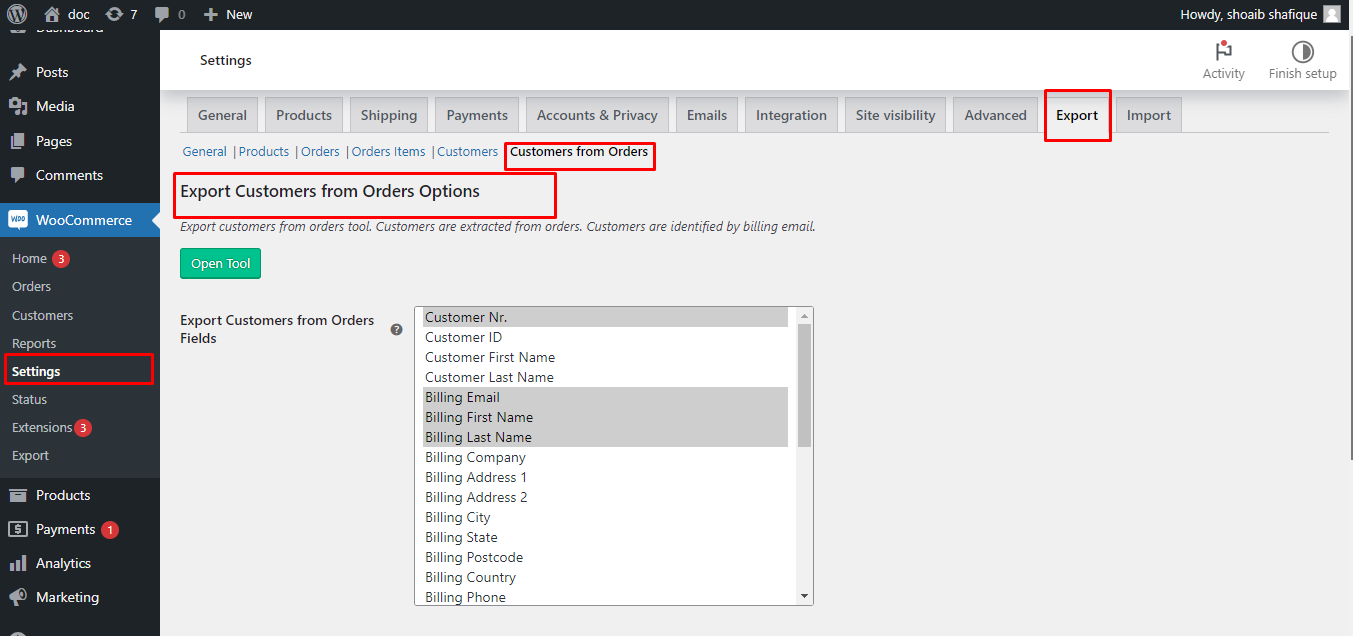Open the doc site home icon
1353x636 pixels.
[52, 14]
